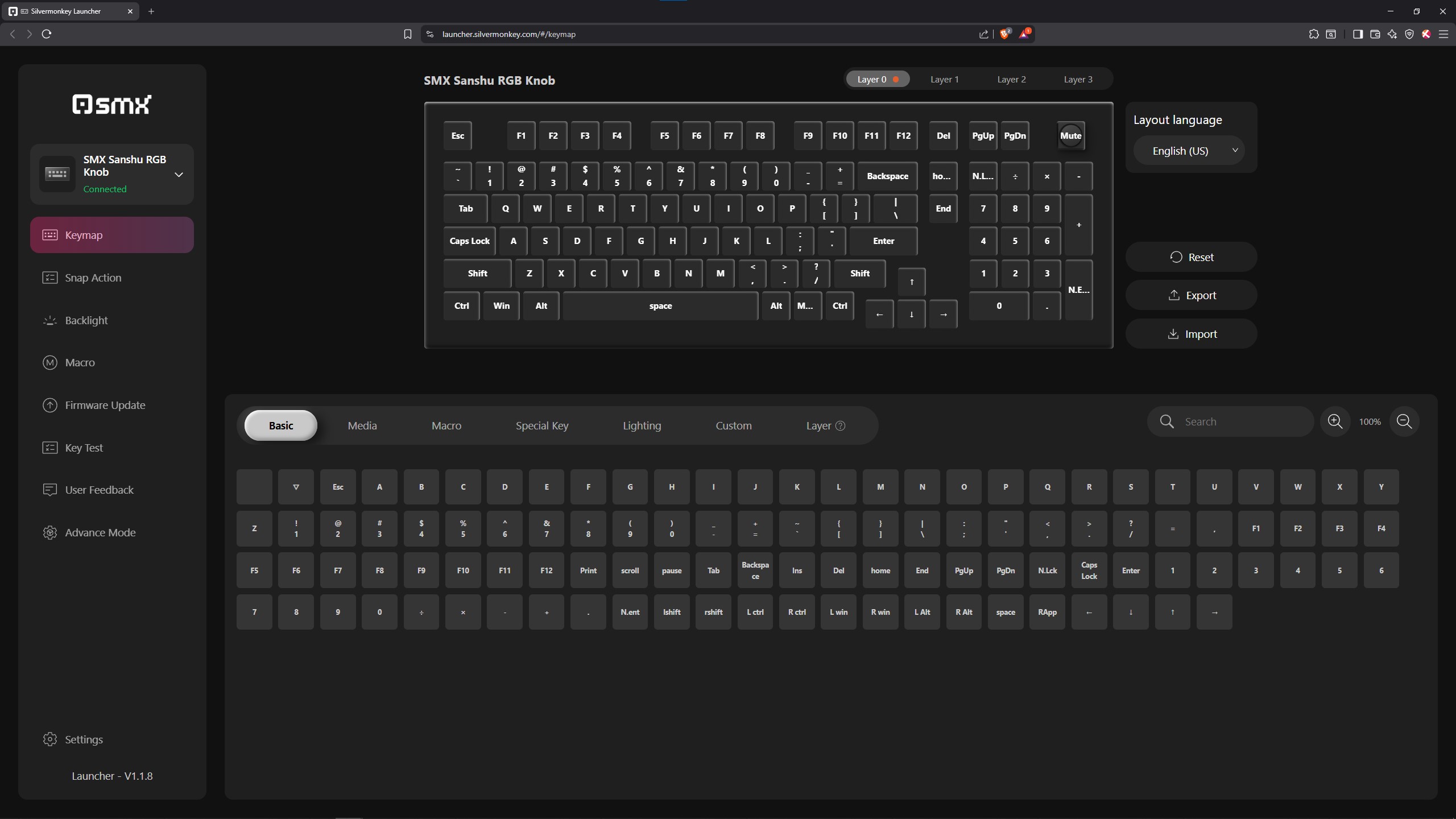Open browser hamburger menu
The height and width of the screenshot is (819, 1456).
1443,34
